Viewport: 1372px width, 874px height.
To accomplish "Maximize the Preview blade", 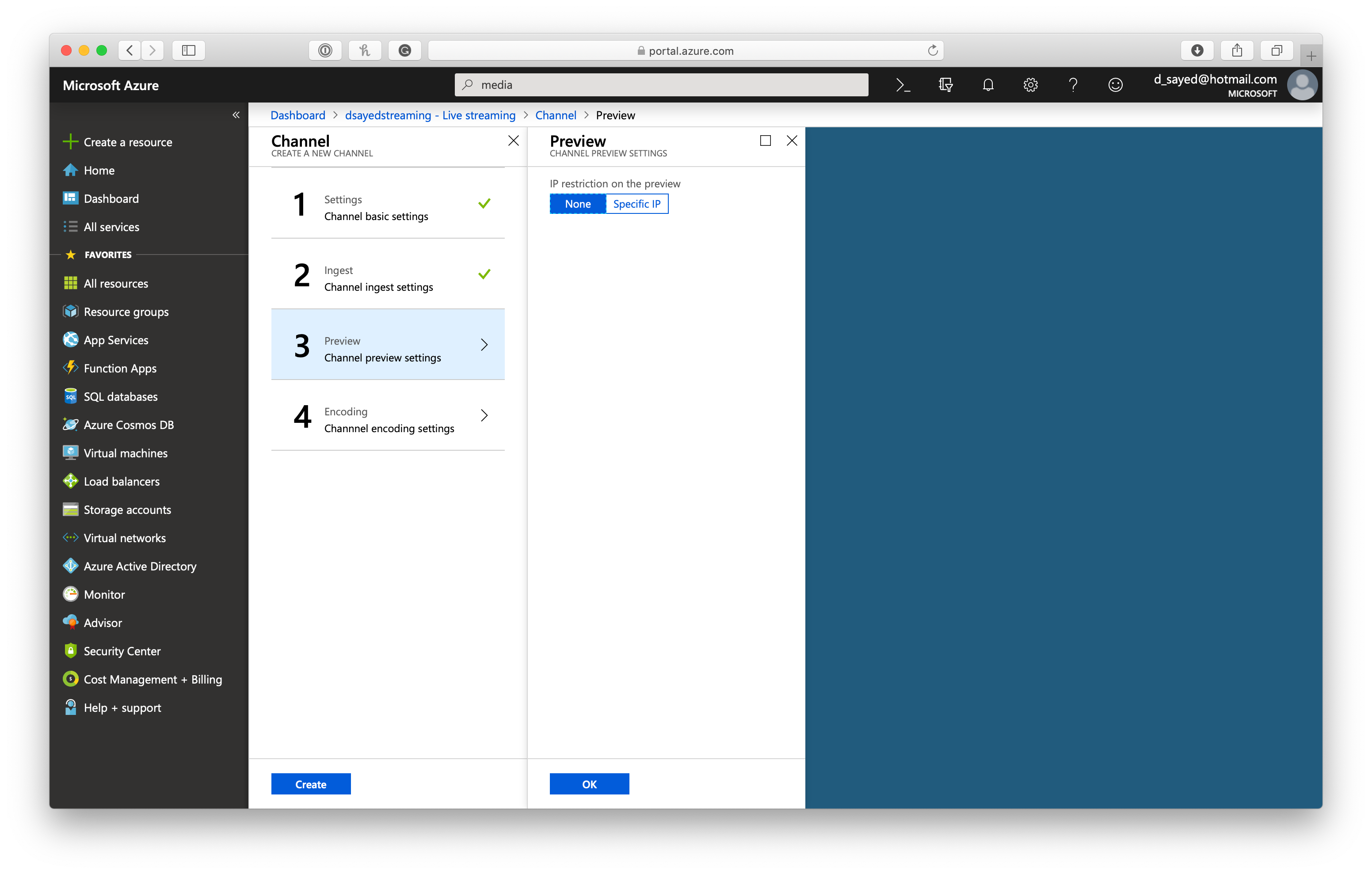I will [766, 141].
